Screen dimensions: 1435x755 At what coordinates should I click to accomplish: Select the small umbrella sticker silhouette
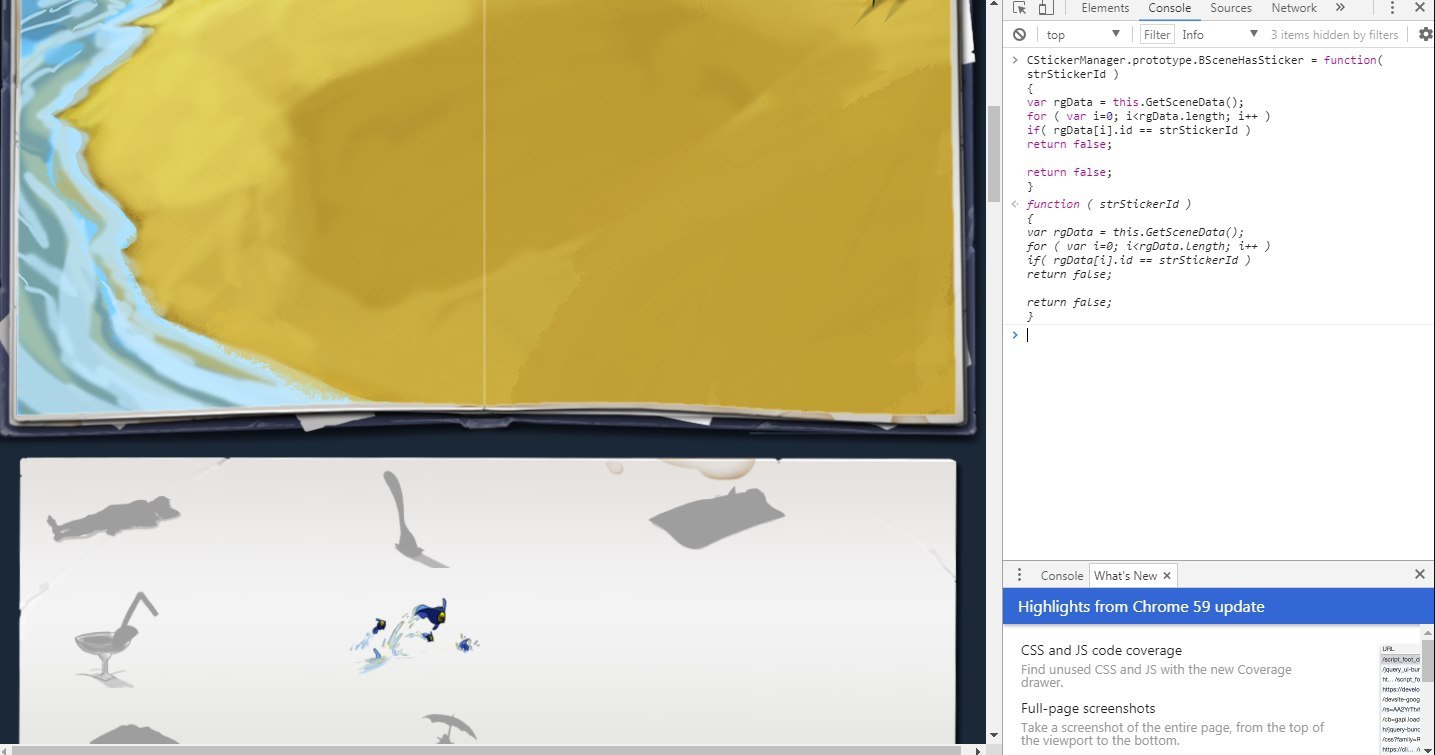pos(449,727)
